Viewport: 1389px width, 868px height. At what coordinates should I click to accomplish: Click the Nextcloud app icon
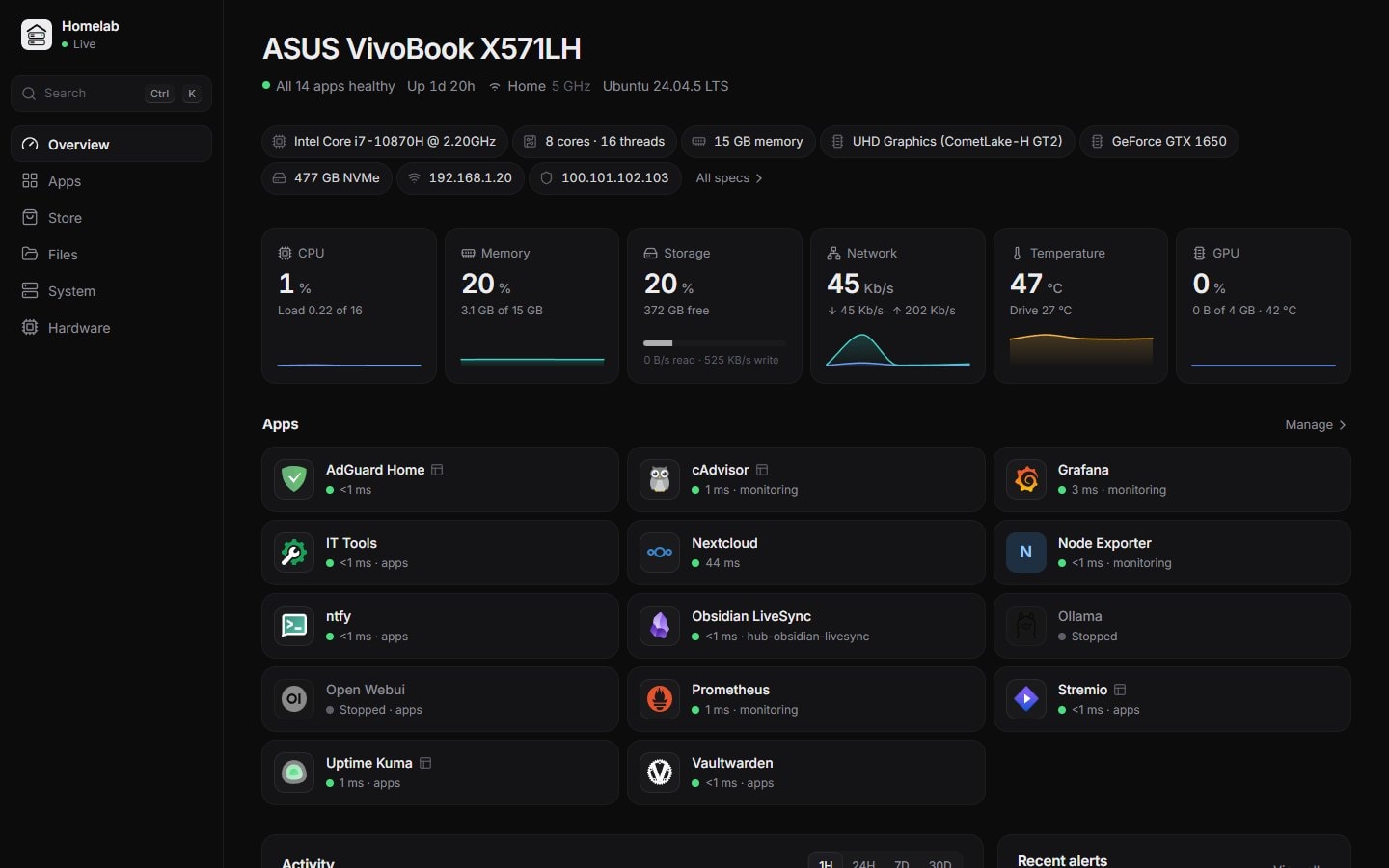click(660, 553)
